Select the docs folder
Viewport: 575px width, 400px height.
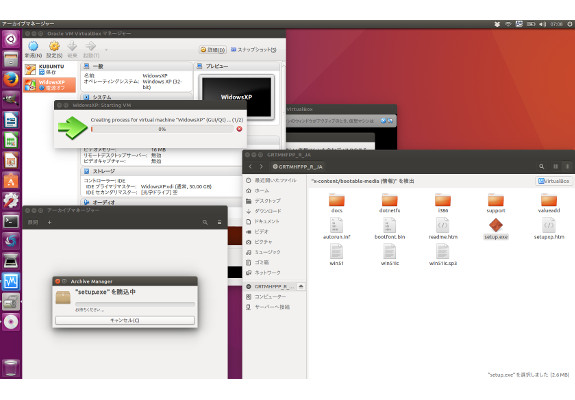[x=336, y=203]
